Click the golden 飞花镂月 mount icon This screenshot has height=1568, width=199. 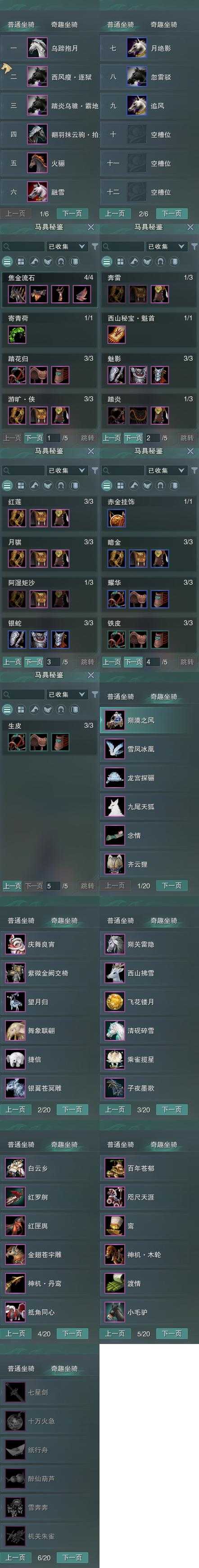coord(114,1001)
